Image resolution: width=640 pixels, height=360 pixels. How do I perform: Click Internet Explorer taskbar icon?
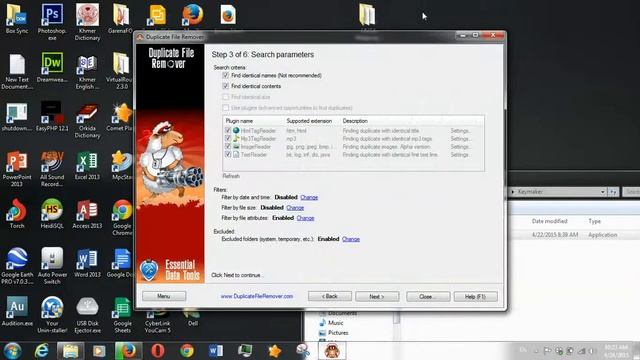(x=42, y=351)
